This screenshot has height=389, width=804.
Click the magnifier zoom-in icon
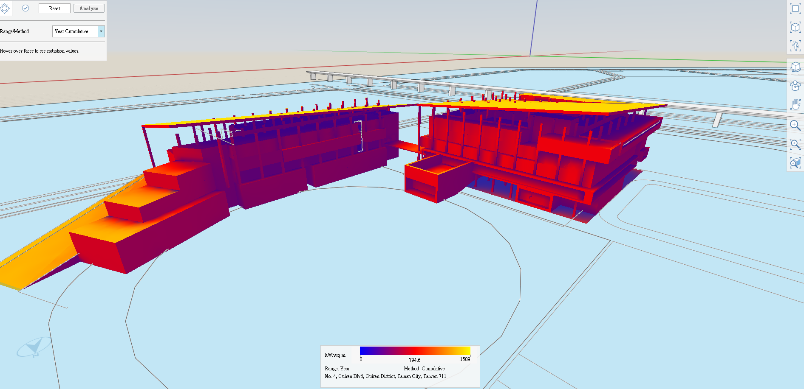[795, 125]
